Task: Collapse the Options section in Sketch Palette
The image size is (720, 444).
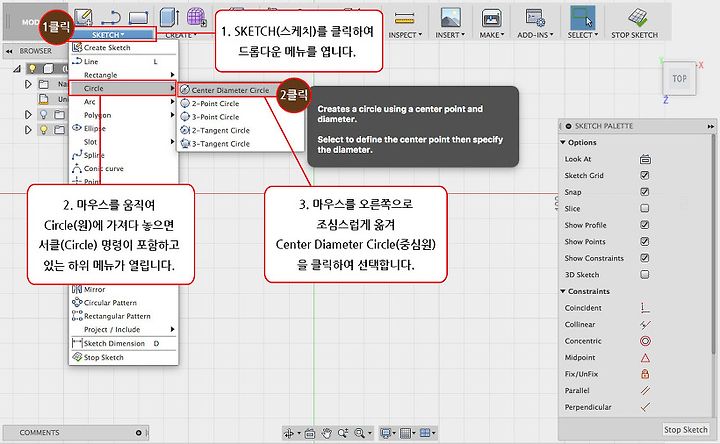Action: tap(563, 142)
